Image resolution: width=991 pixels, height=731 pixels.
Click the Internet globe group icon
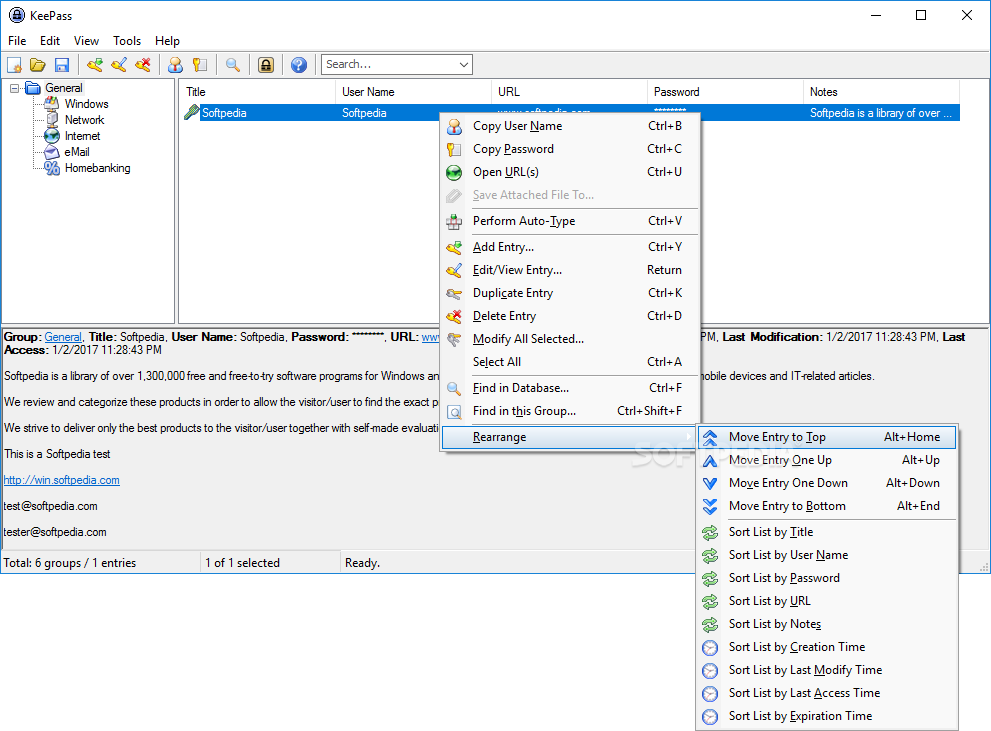52,136
